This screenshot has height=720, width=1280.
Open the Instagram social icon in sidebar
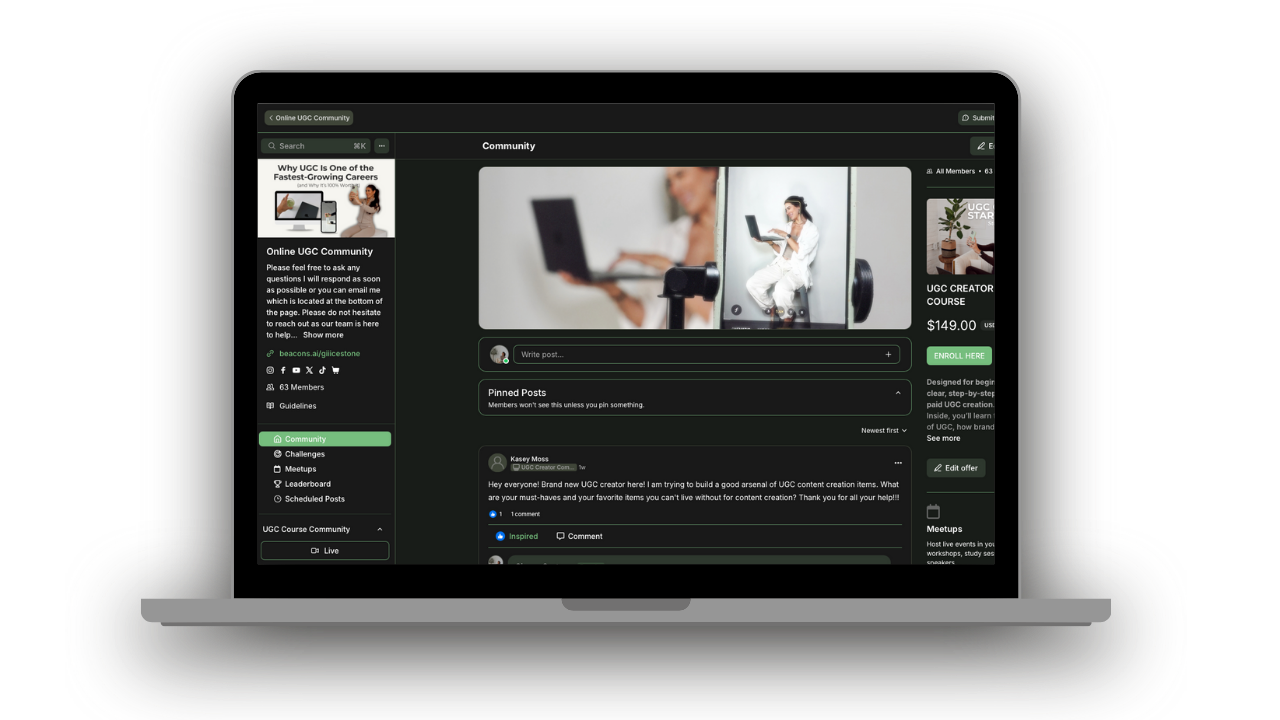(x=270, y=370)
